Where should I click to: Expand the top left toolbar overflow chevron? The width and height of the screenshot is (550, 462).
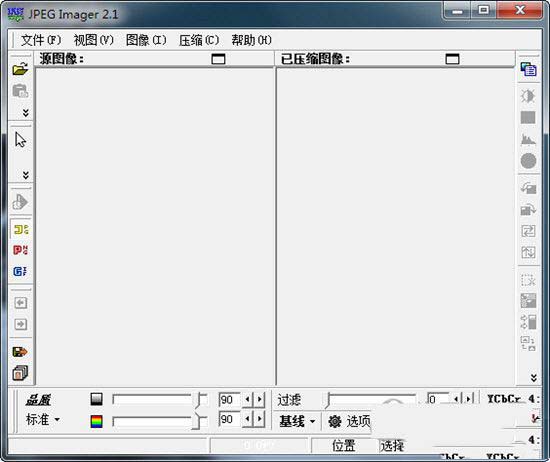(x=26, y=113)
